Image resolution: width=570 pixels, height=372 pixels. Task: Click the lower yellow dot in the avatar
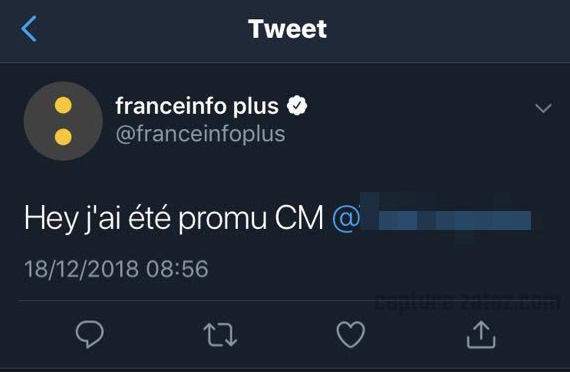click(x=63, y=137)
